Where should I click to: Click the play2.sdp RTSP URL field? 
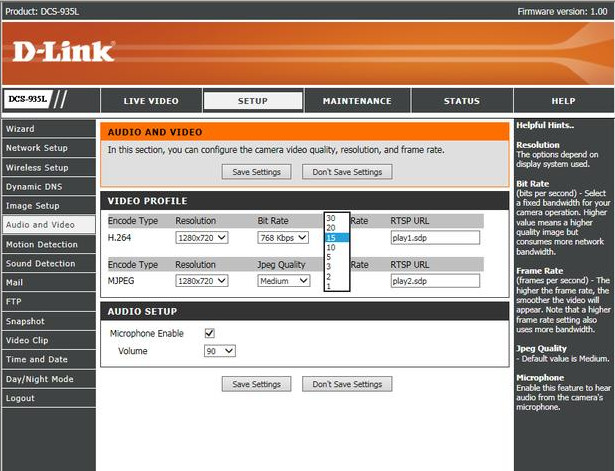pyautogui.click(x=435, y=281)
